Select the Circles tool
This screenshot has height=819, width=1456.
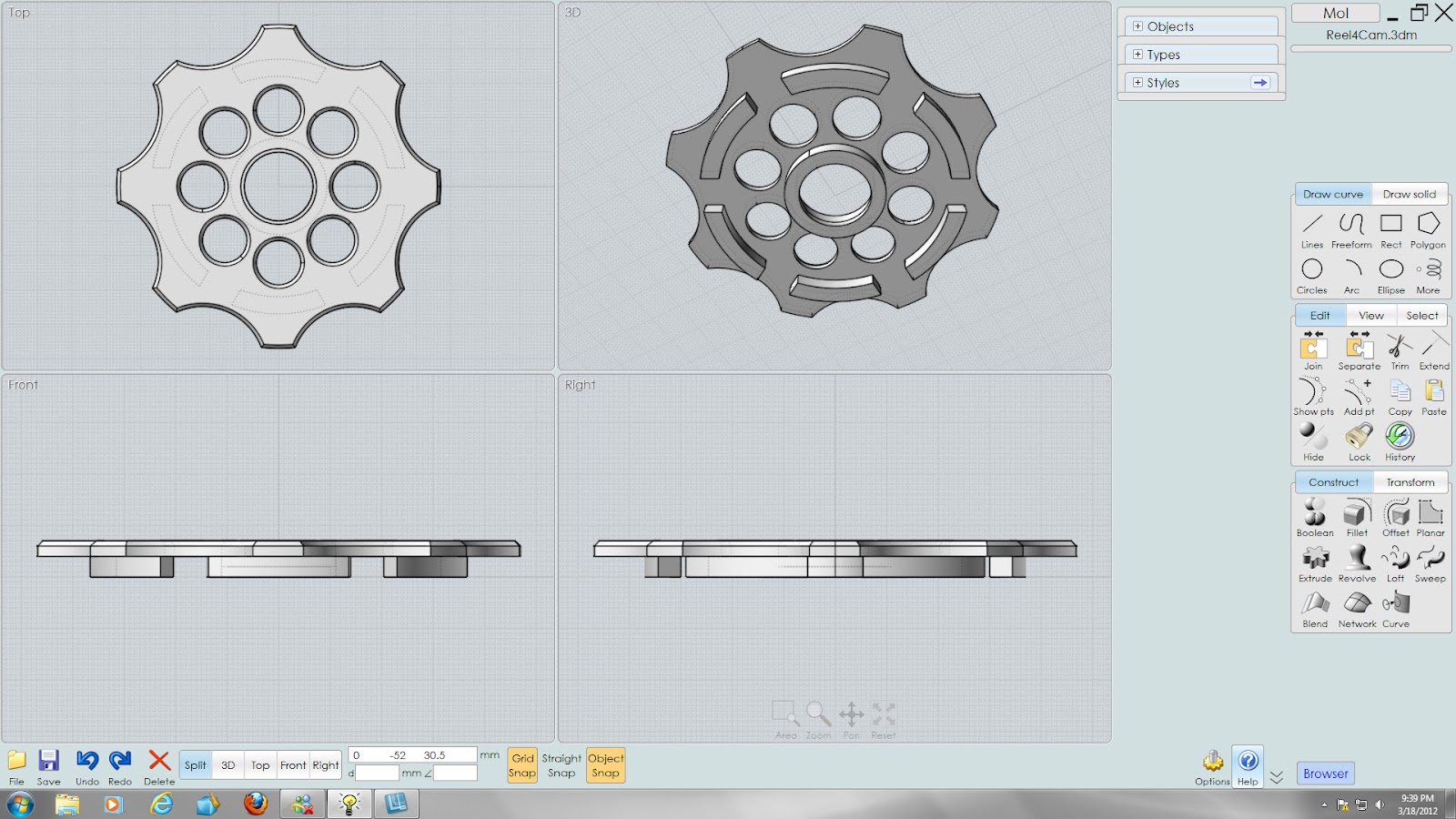(x=1312, y=276)
